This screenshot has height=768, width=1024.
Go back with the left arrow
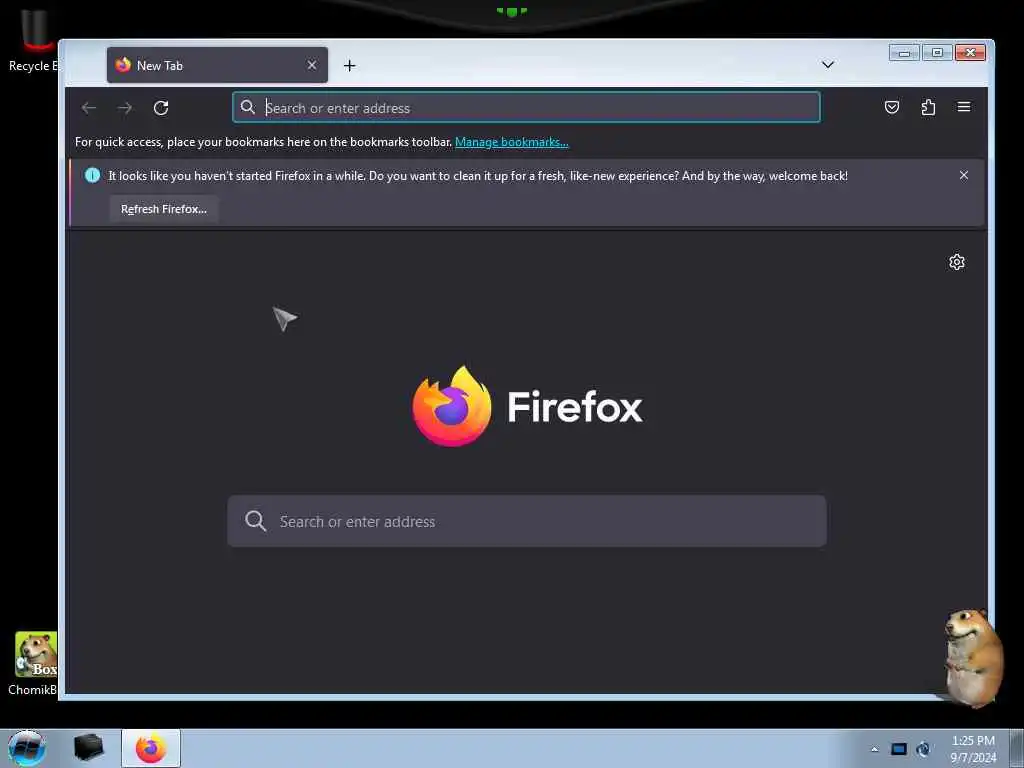(89, 108)
